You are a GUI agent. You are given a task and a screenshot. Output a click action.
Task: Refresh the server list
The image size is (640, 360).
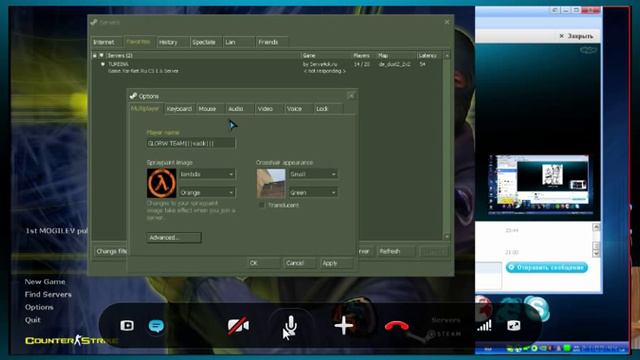click(x=395, y=251)
